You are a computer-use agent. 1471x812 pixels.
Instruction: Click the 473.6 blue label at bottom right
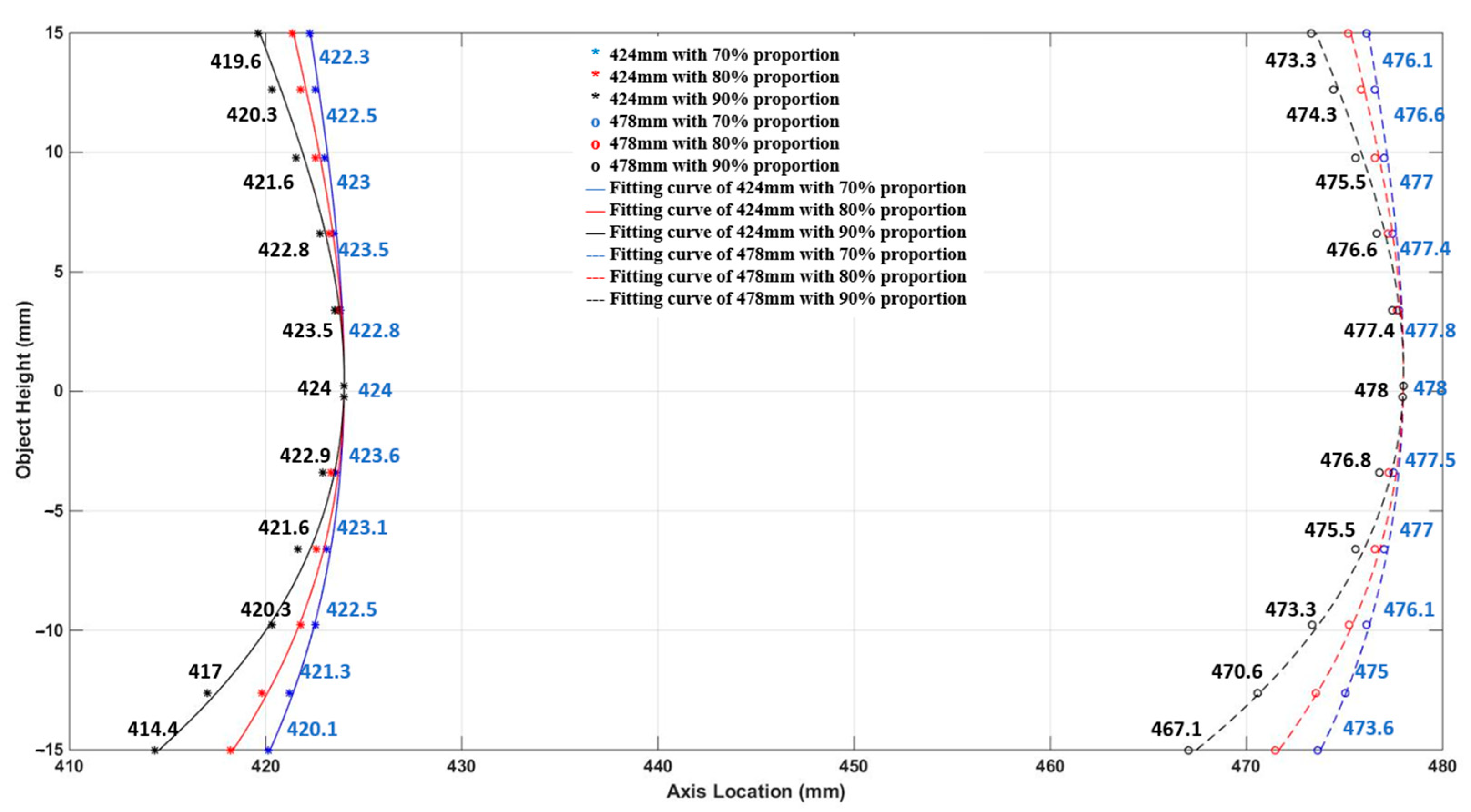click(x=1368, y=728)
